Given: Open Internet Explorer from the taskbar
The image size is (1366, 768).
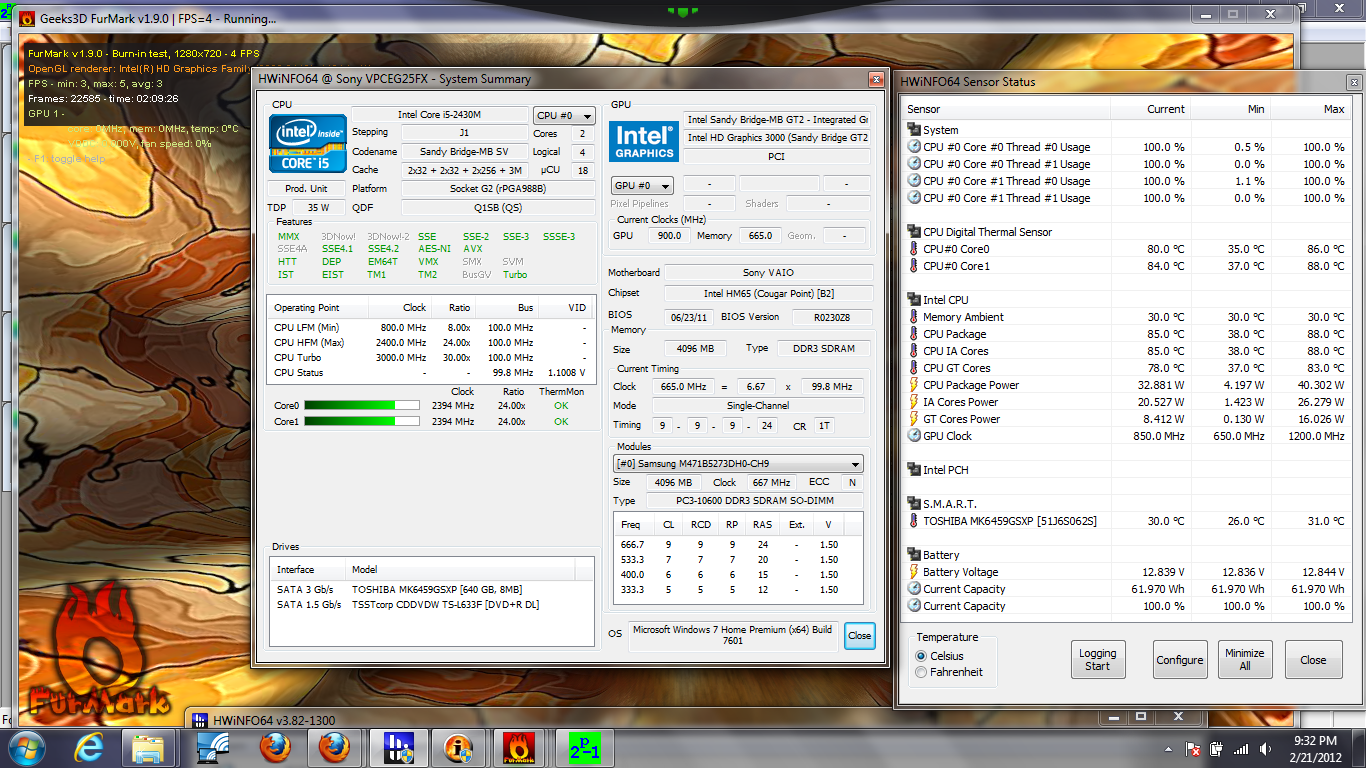Looking at the screenshot, I should pos(87,748).
